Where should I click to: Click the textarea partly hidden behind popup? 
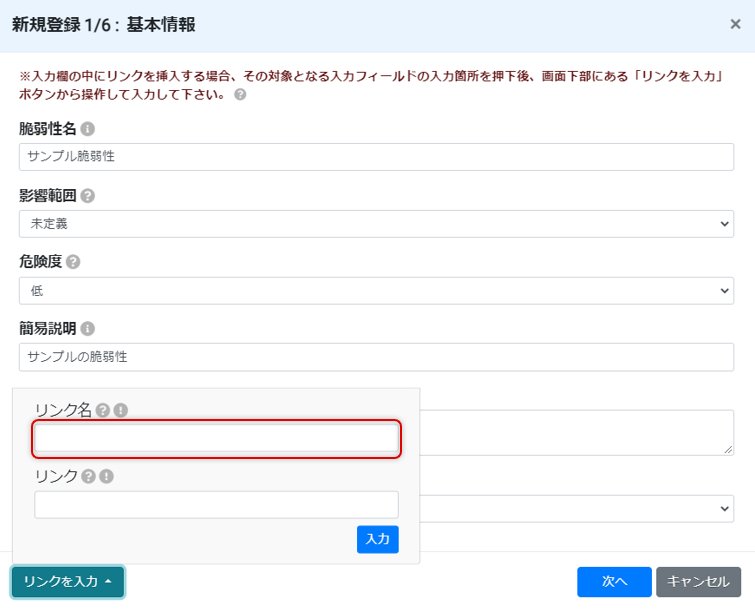pos(577,433)
